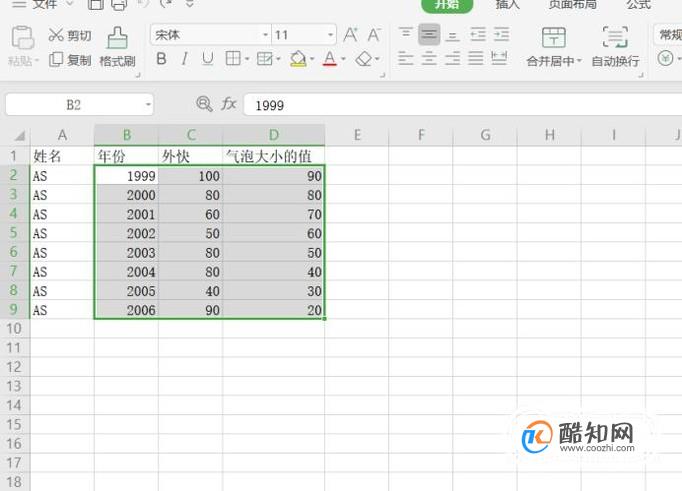The image size is (682, 491).
Task: Open the 开始 ribbon tab
Action: coord(447,5)
